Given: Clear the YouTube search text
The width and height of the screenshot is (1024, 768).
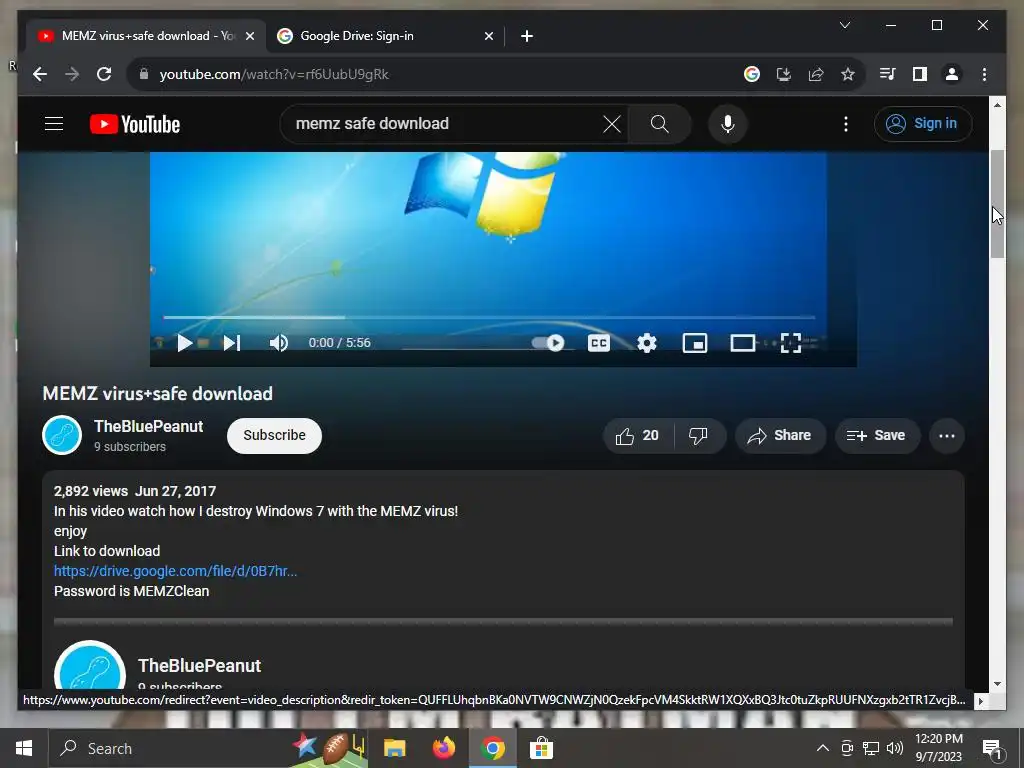Looking at the screenshot, I should point(612,123).
